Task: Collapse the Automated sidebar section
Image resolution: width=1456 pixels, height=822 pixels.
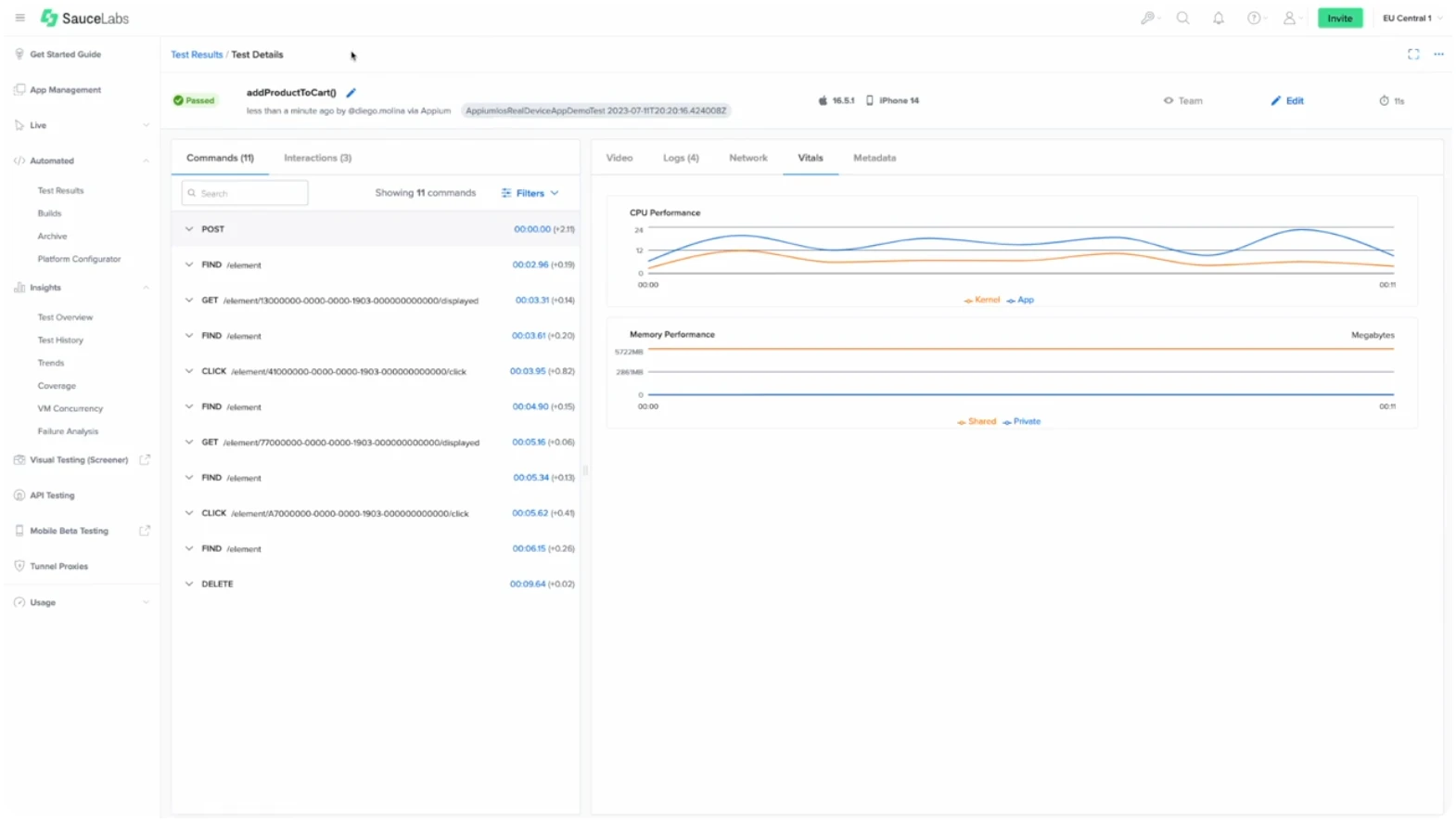Action: click(x=146, y=161)
